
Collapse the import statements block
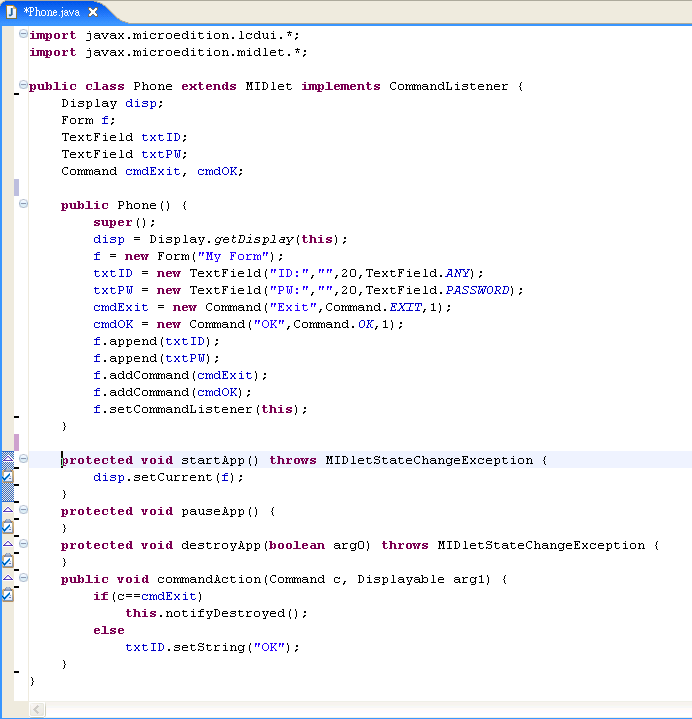tap(23, 33)
